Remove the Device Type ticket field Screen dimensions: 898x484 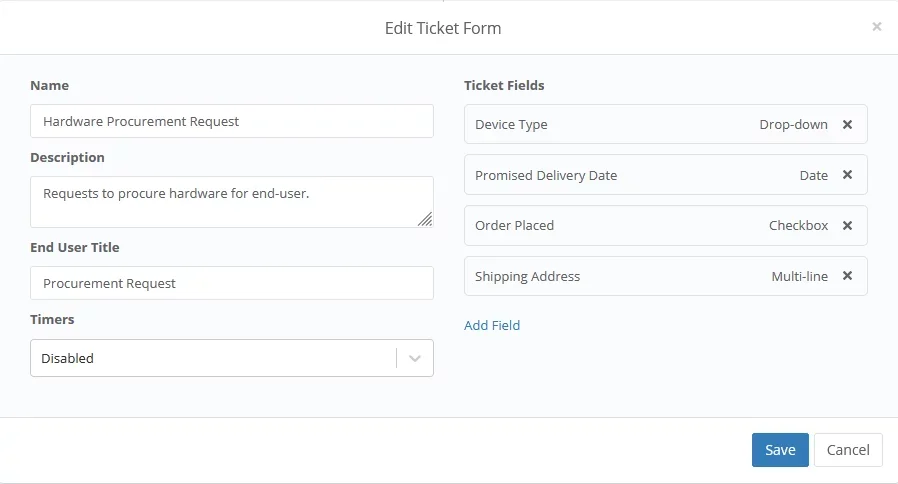coord(847,125)
